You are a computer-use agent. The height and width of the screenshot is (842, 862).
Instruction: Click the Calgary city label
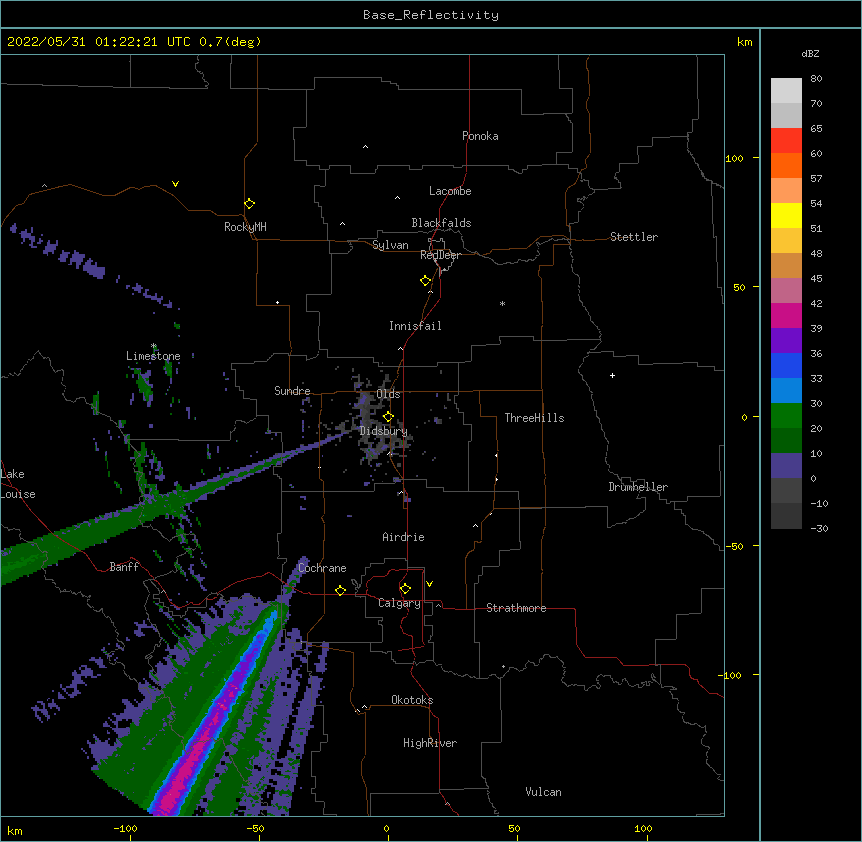click(x=400, y=603)
